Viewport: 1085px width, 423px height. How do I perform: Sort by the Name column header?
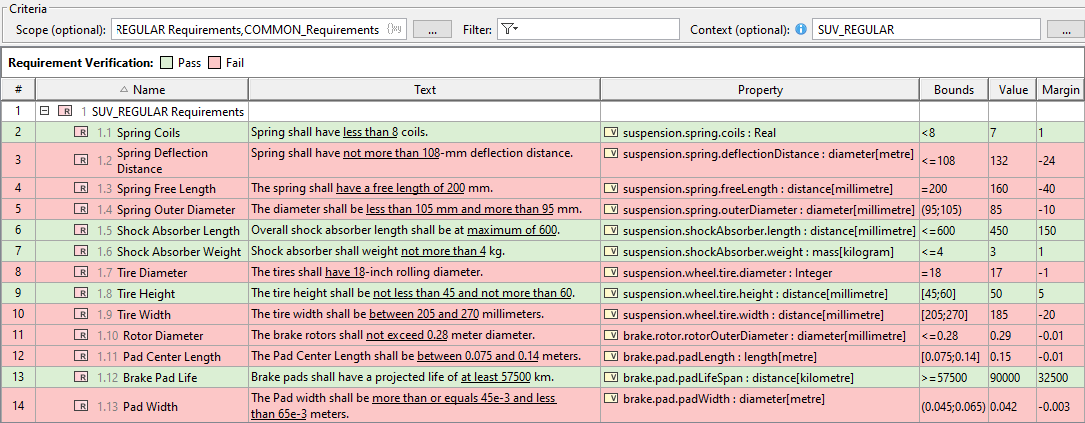click(x=149, y=90)
